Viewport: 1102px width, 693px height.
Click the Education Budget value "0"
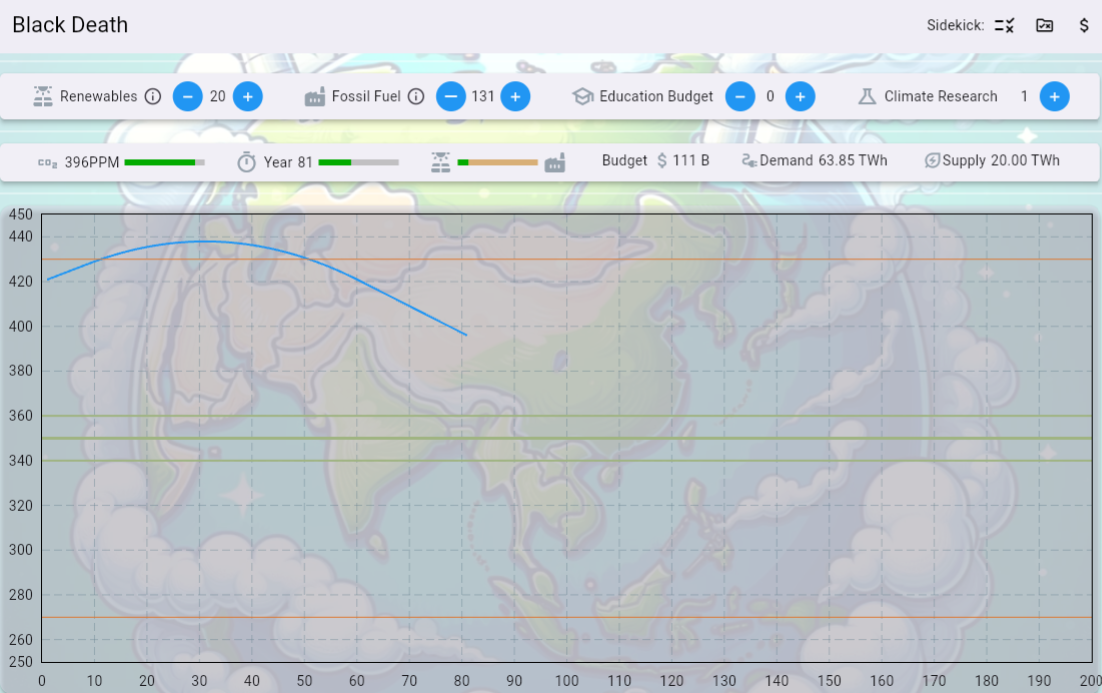pos(770,96)
